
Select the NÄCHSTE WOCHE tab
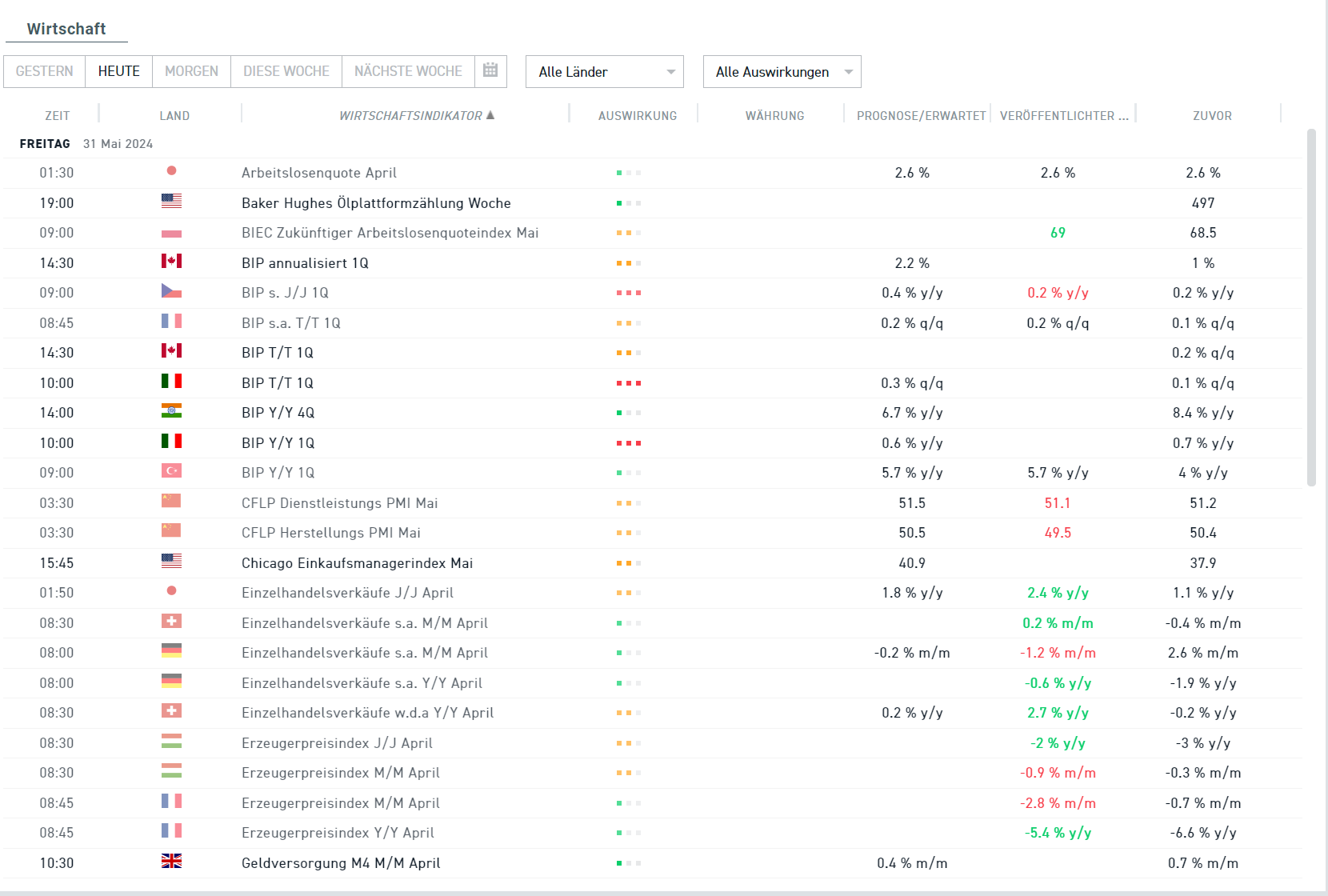pyautogui.click(x=408, y=71)
